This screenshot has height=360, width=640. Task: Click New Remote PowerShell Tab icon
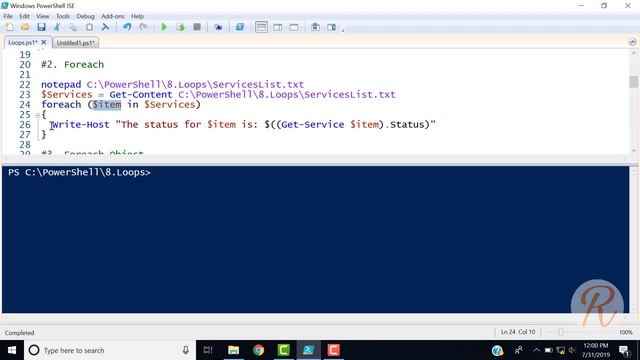pyautogui.click(x=218, y=27)
